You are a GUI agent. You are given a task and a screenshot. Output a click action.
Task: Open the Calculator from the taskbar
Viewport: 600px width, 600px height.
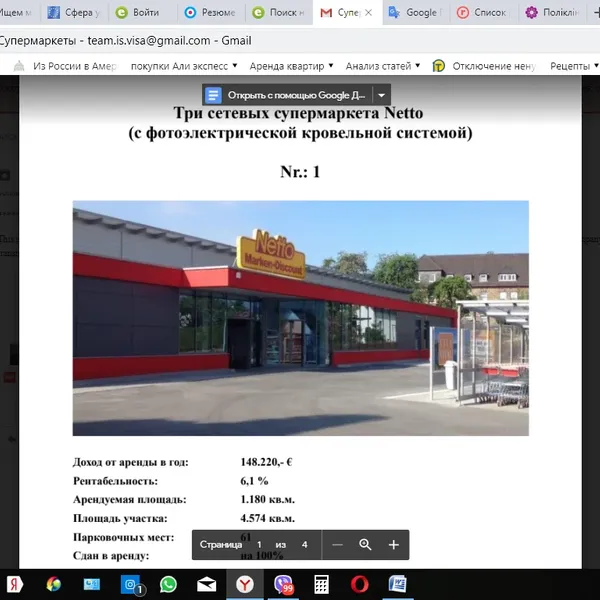tap(321, 584)
